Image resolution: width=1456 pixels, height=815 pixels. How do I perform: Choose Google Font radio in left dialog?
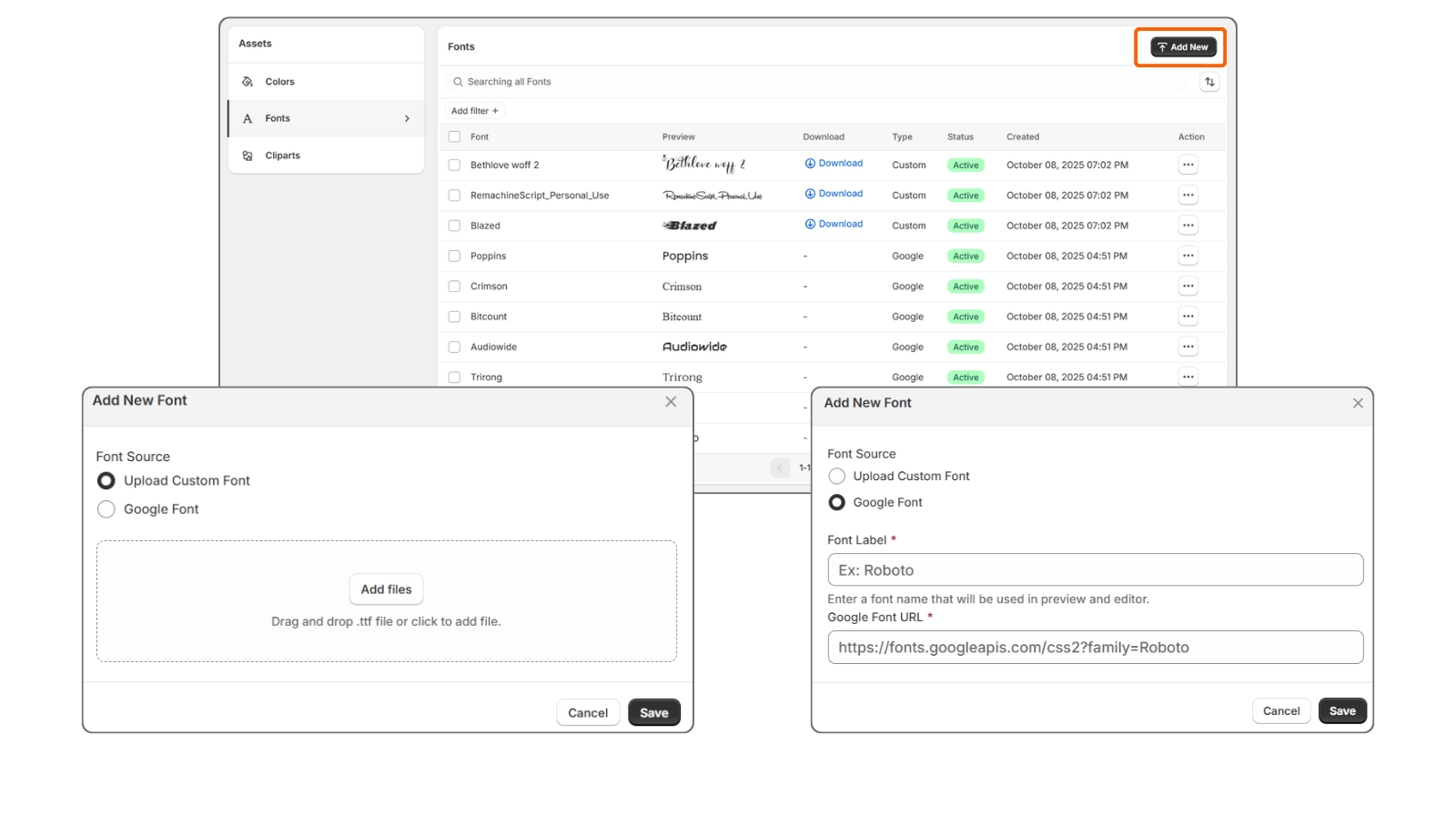106,509
